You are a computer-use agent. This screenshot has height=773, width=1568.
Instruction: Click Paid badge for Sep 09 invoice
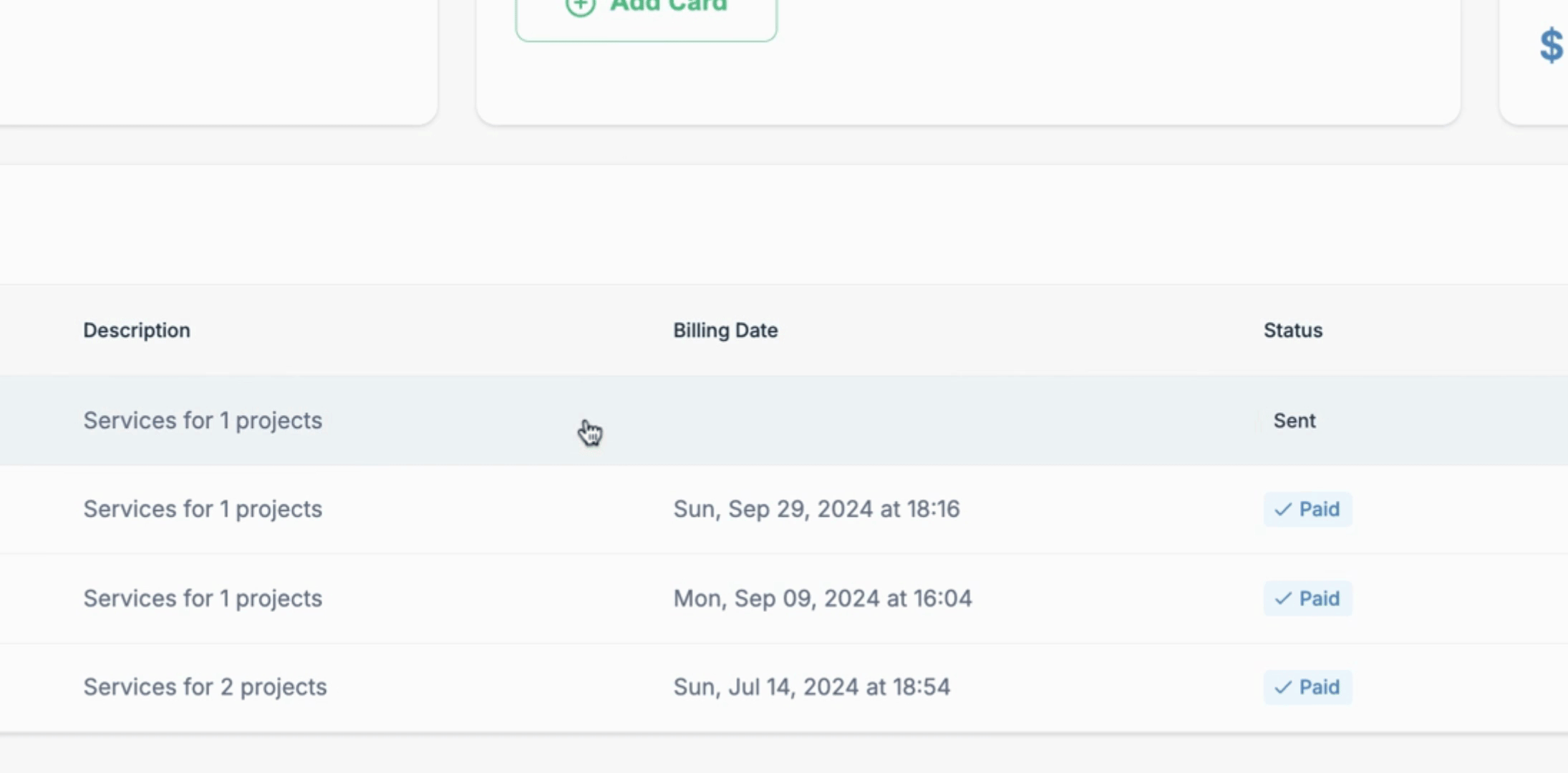click(x=1307, y=598)
